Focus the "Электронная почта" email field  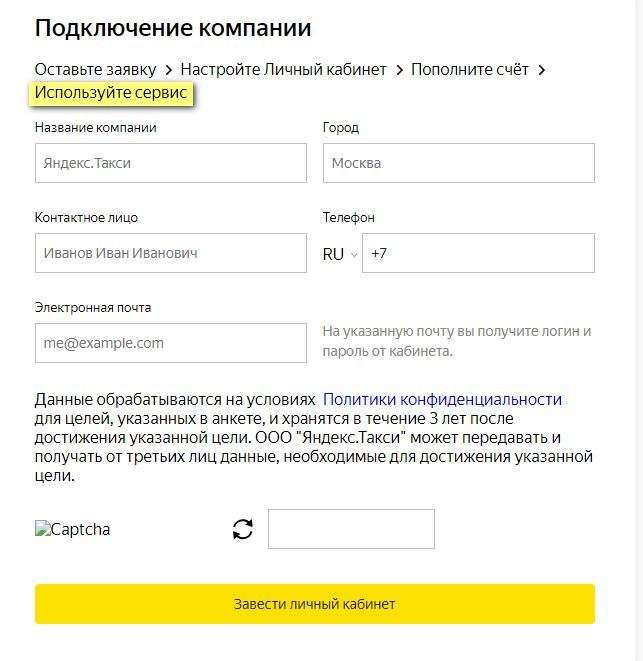click(170, 343)
